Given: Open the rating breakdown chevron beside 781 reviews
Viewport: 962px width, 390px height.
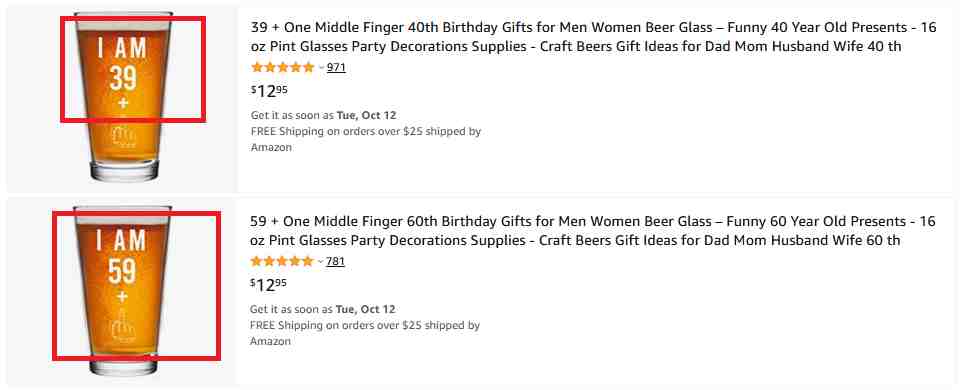Looking at the screenshot, I should click(320, 262).
